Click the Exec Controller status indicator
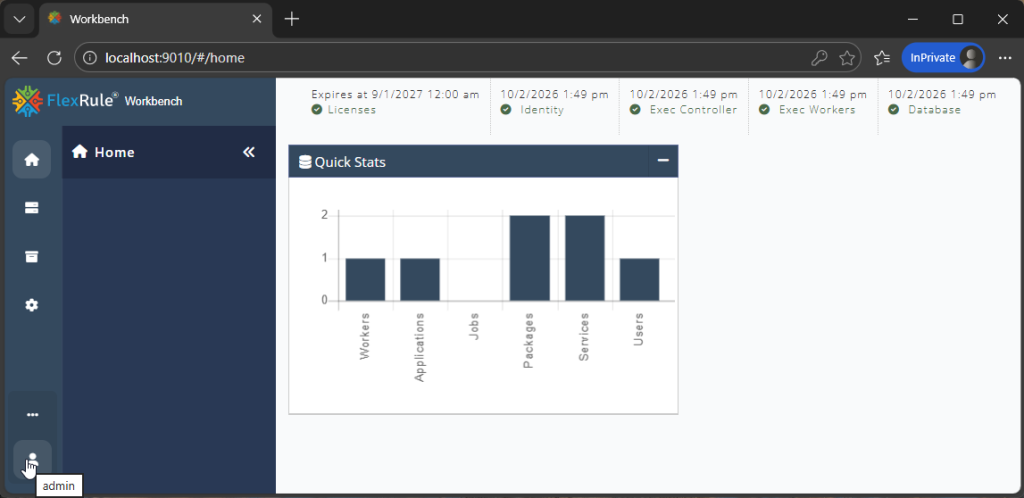1024x498 pixels. pyautogui.click(x=683, y=110)
